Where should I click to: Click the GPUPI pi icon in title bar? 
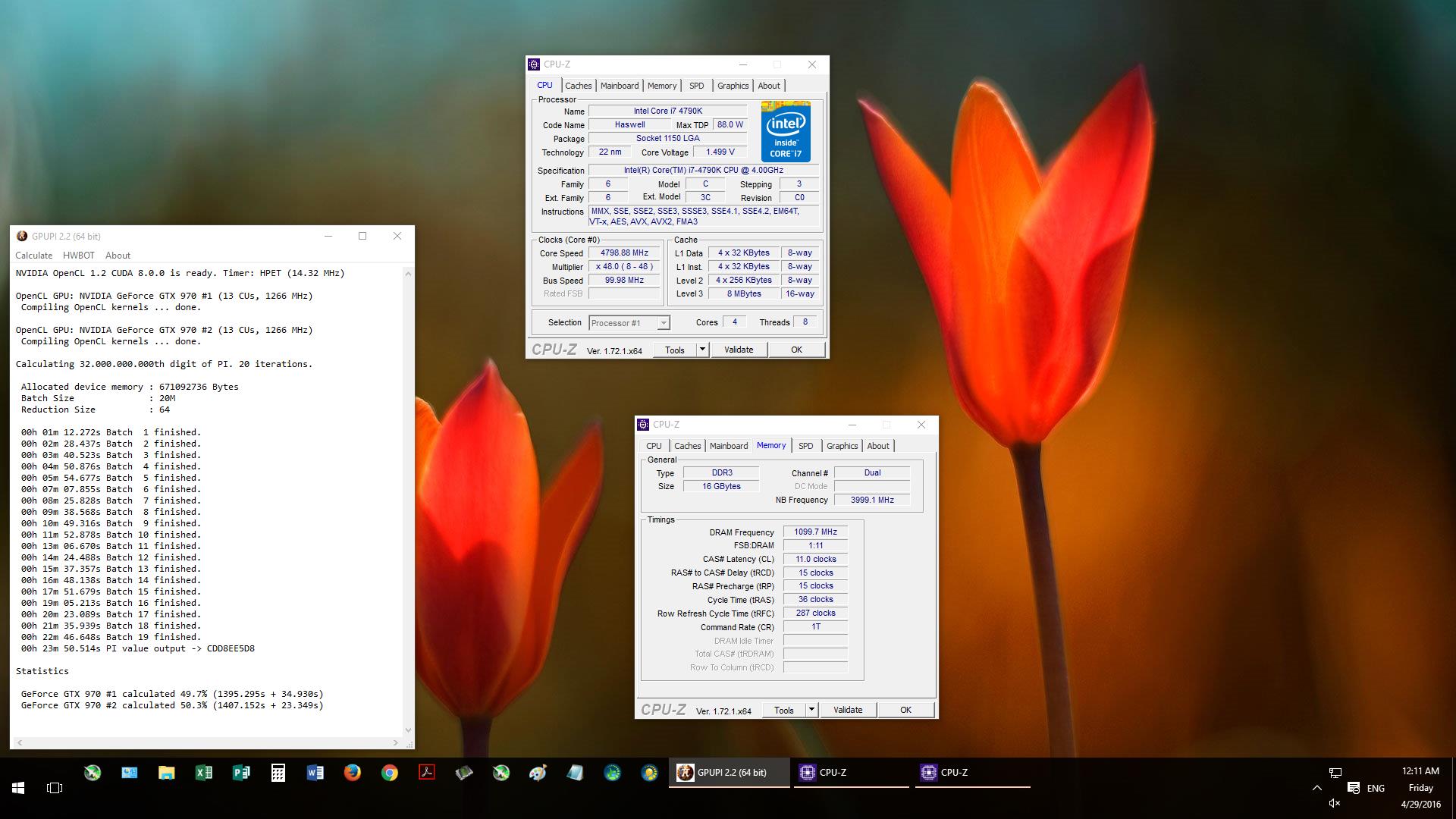(x=21, y=236)
